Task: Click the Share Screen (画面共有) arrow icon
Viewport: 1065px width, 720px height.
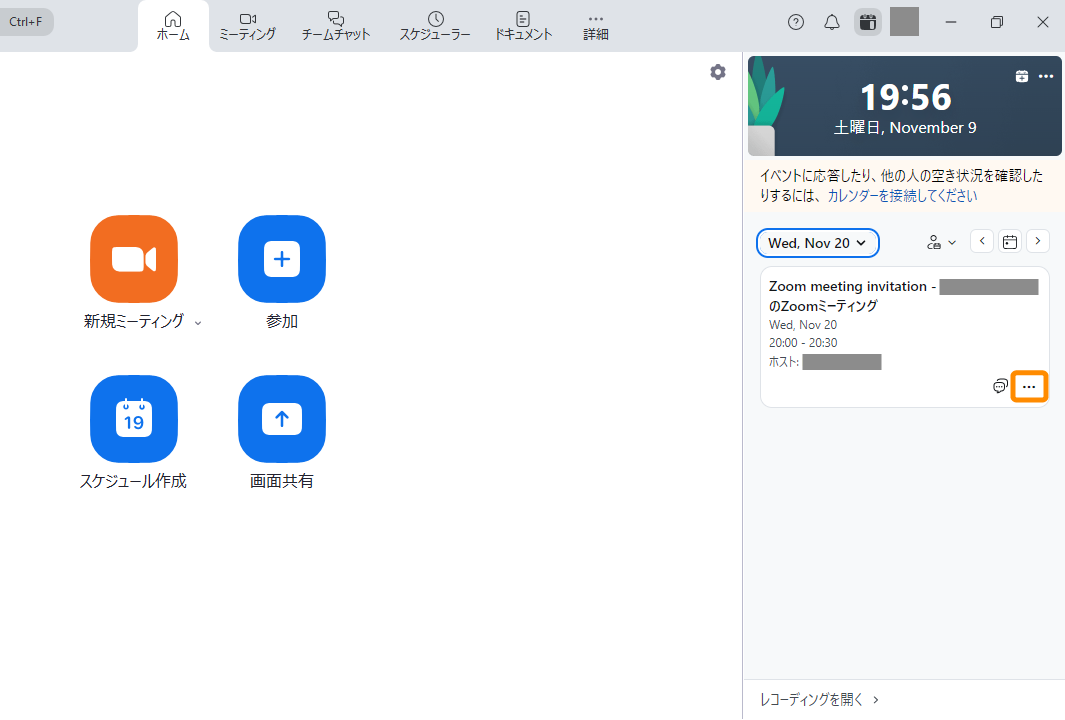Action: click(282, 419)
